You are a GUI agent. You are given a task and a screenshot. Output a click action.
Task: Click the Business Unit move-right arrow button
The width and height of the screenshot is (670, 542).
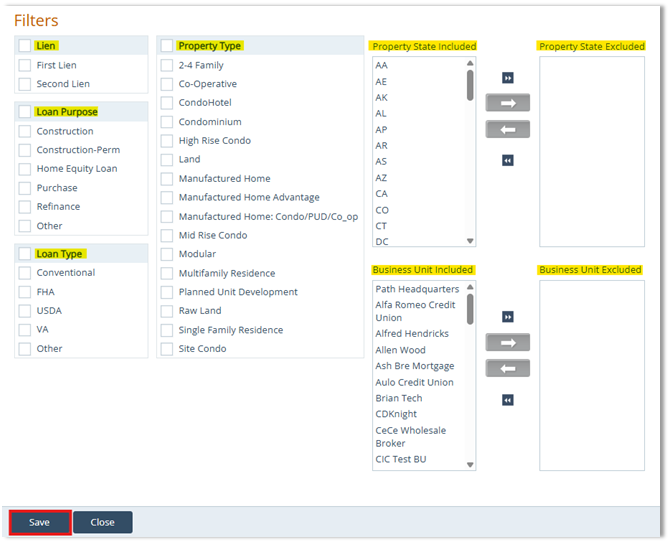click(x=507, y=343)
